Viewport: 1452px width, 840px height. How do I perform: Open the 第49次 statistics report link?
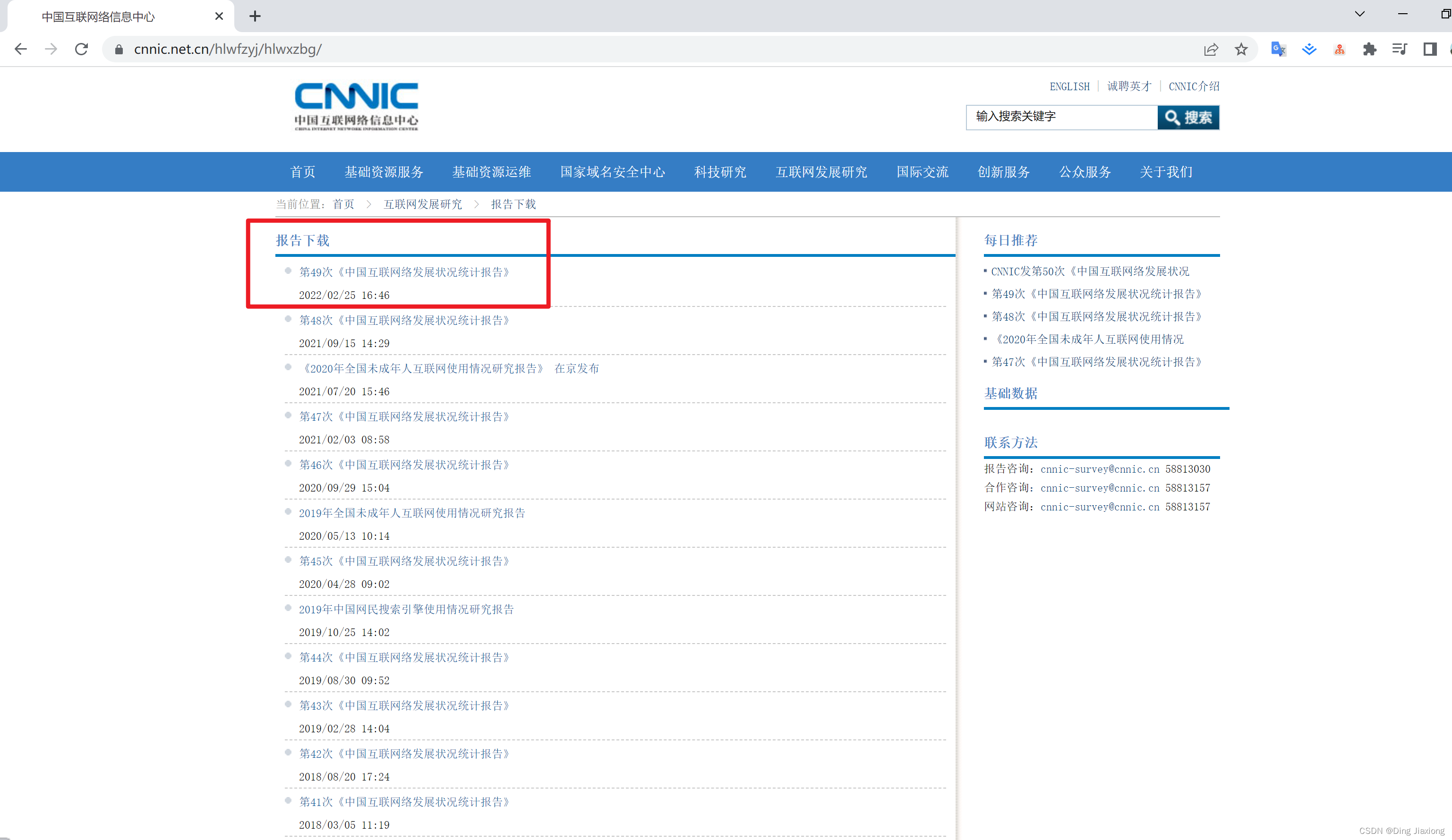[x=404, y=272]
